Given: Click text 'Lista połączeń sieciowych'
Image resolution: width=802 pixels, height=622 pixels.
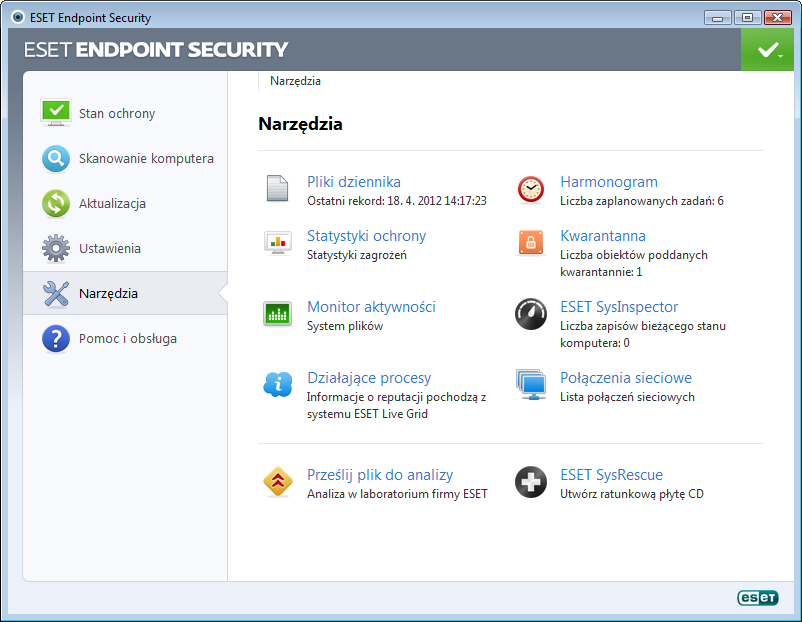Looking at the screenshot, I should click(x=627, y=397).
